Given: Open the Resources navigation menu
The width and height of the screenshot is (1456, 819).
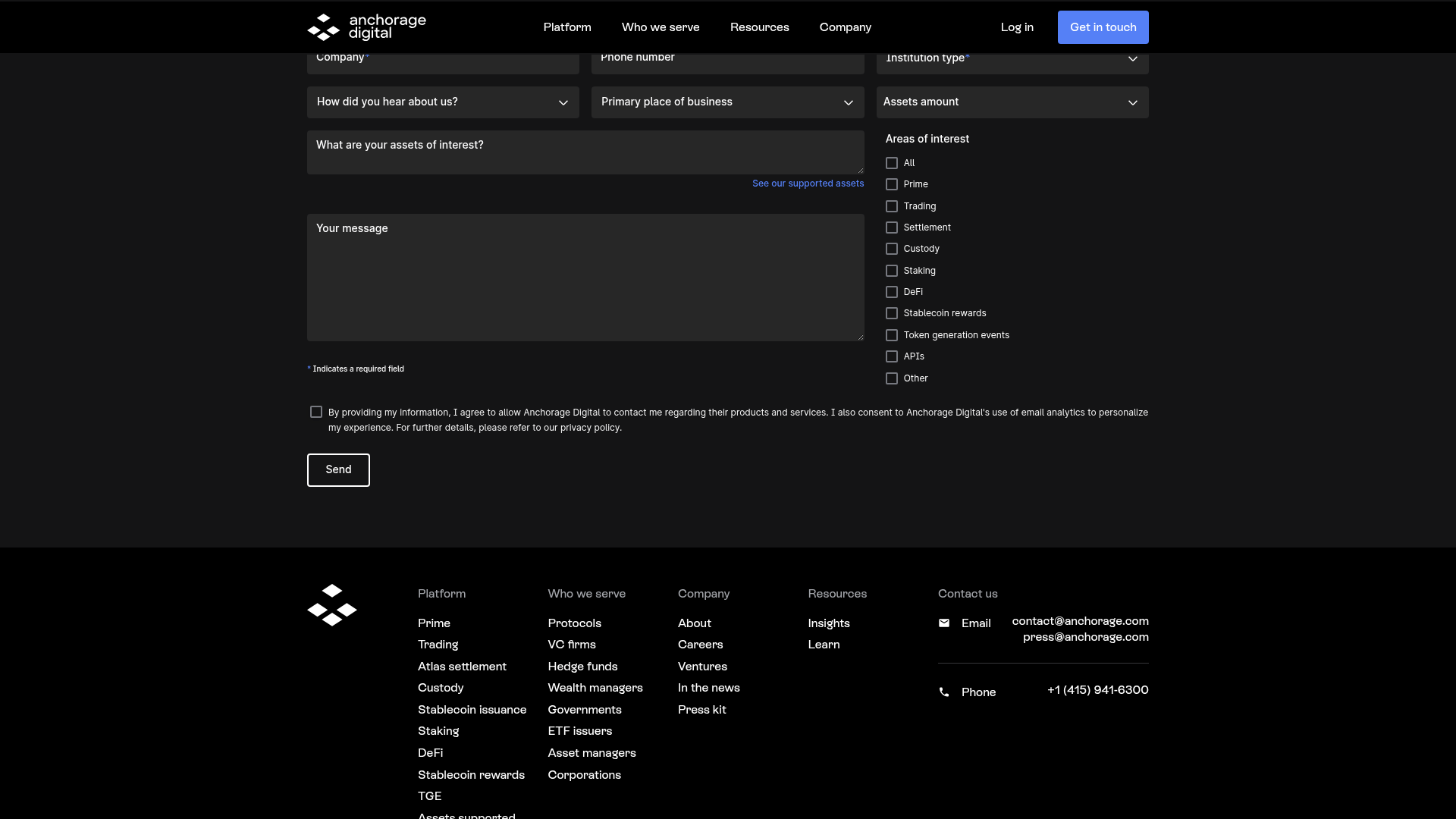Looking at the screenshot, I should pos(759,27).
